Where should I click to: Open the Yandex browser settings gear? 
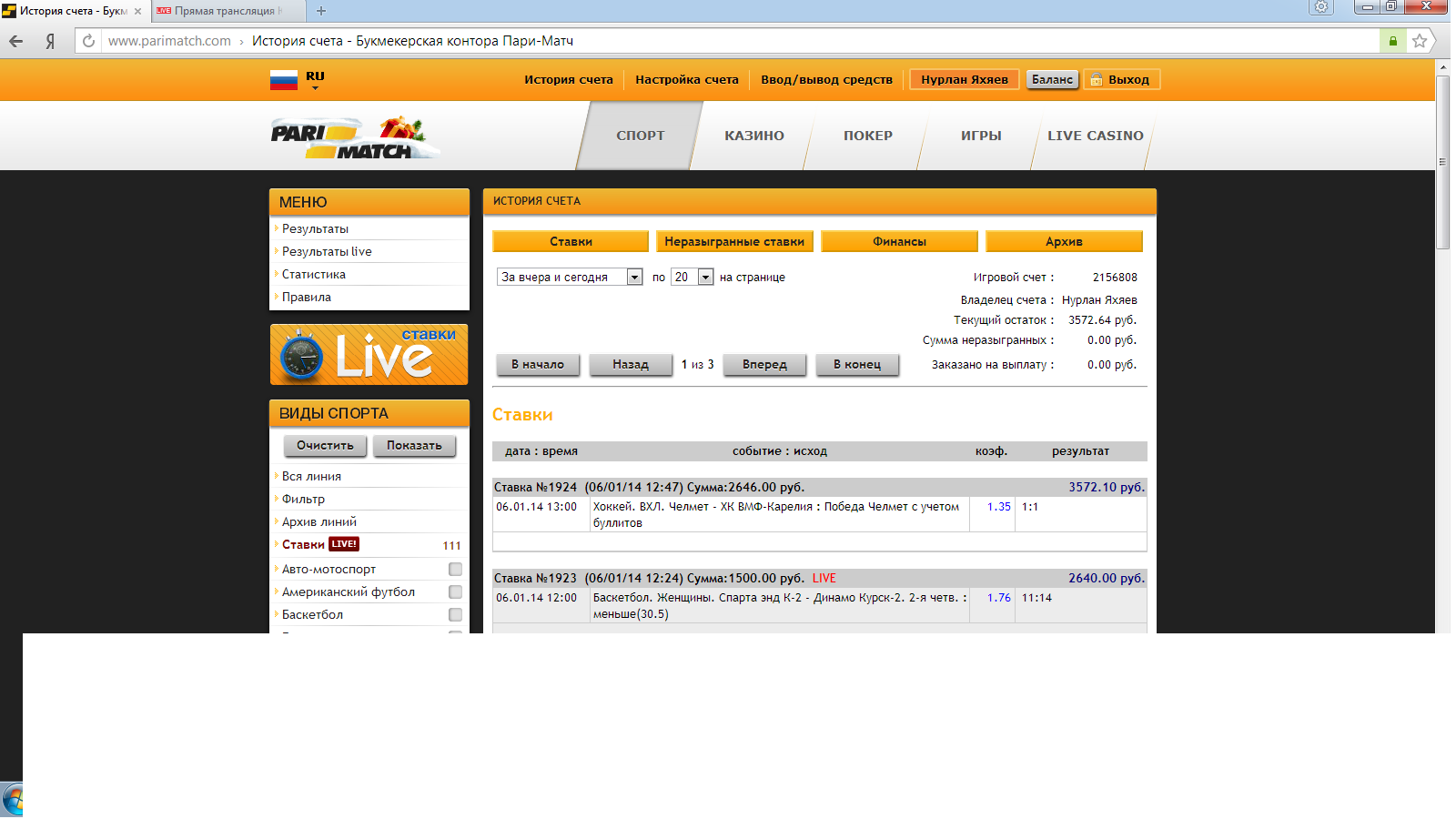click(x=1320, y=7)
